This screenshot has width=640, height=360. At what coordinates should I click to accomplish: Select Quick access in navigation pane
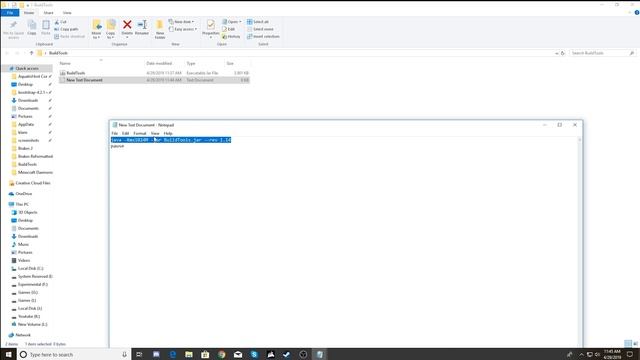coord(27,69)
